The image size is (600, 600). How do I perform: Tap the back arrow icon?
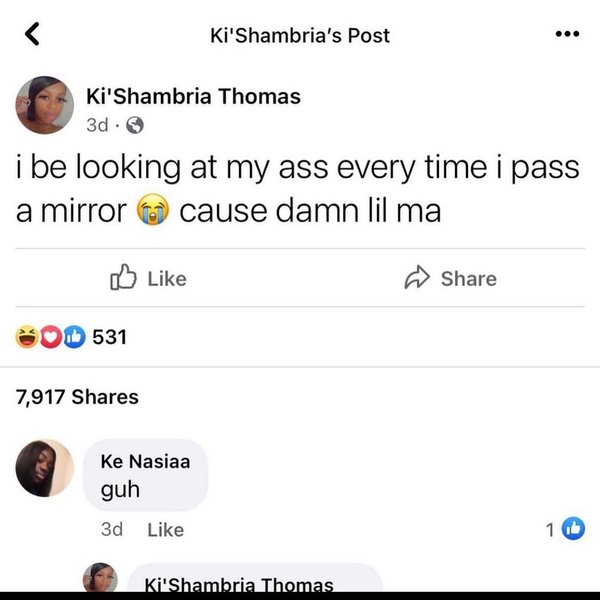pyautogui.click(x=32, y=34)
